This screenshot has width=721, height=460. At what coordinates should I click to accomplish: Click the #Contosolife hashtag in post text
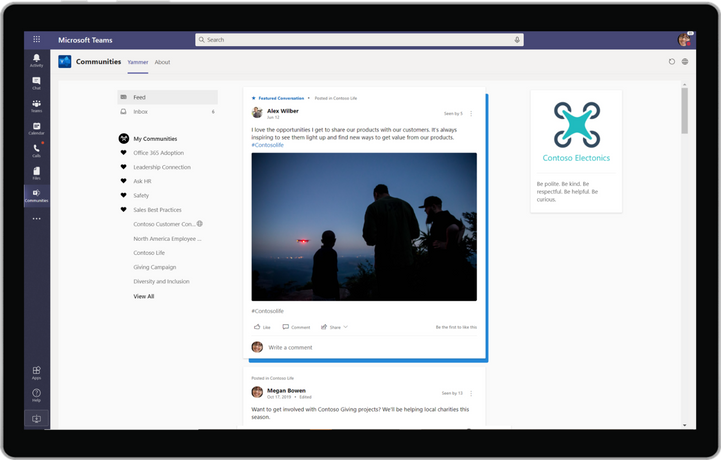(268, 145)
